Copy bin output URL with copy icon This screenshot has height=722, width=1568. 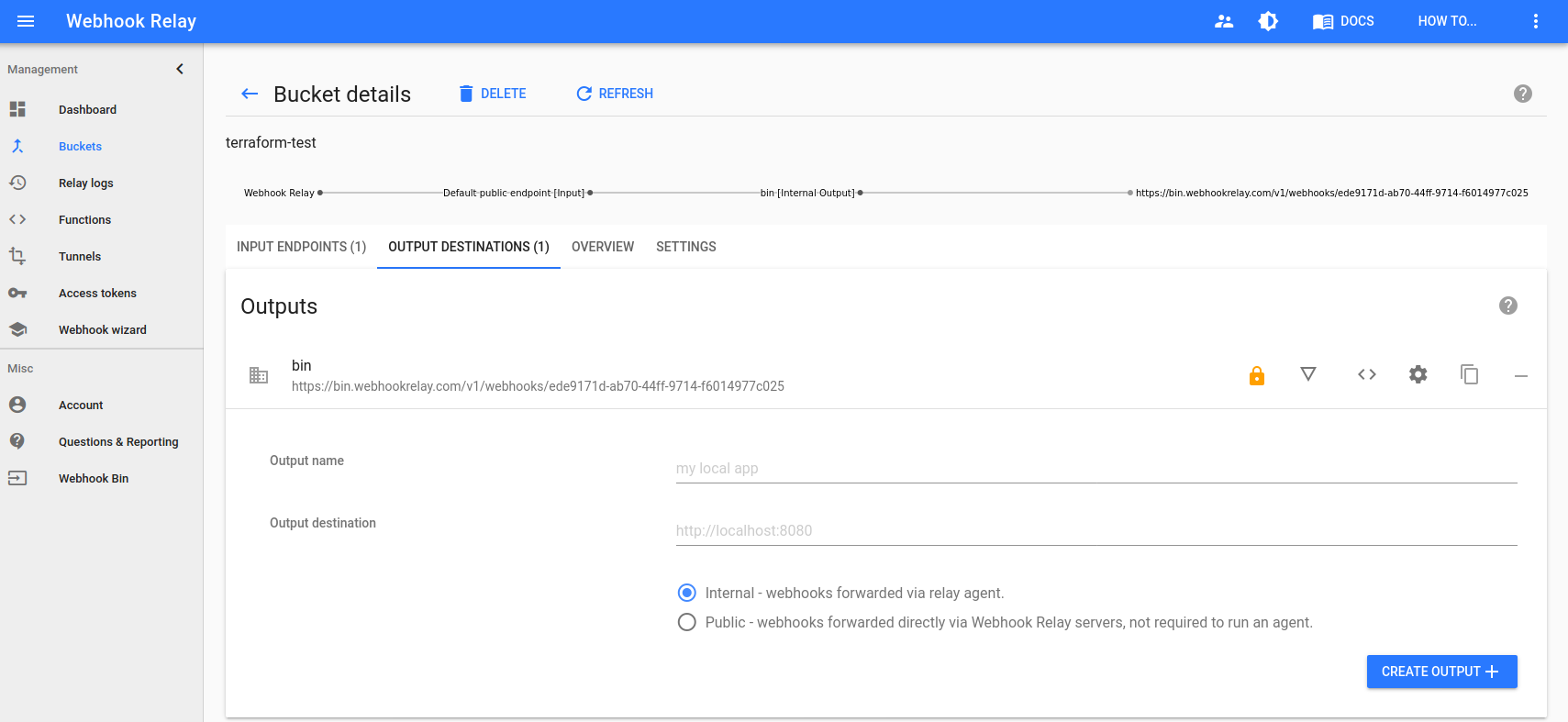(x=1470, y=374)
